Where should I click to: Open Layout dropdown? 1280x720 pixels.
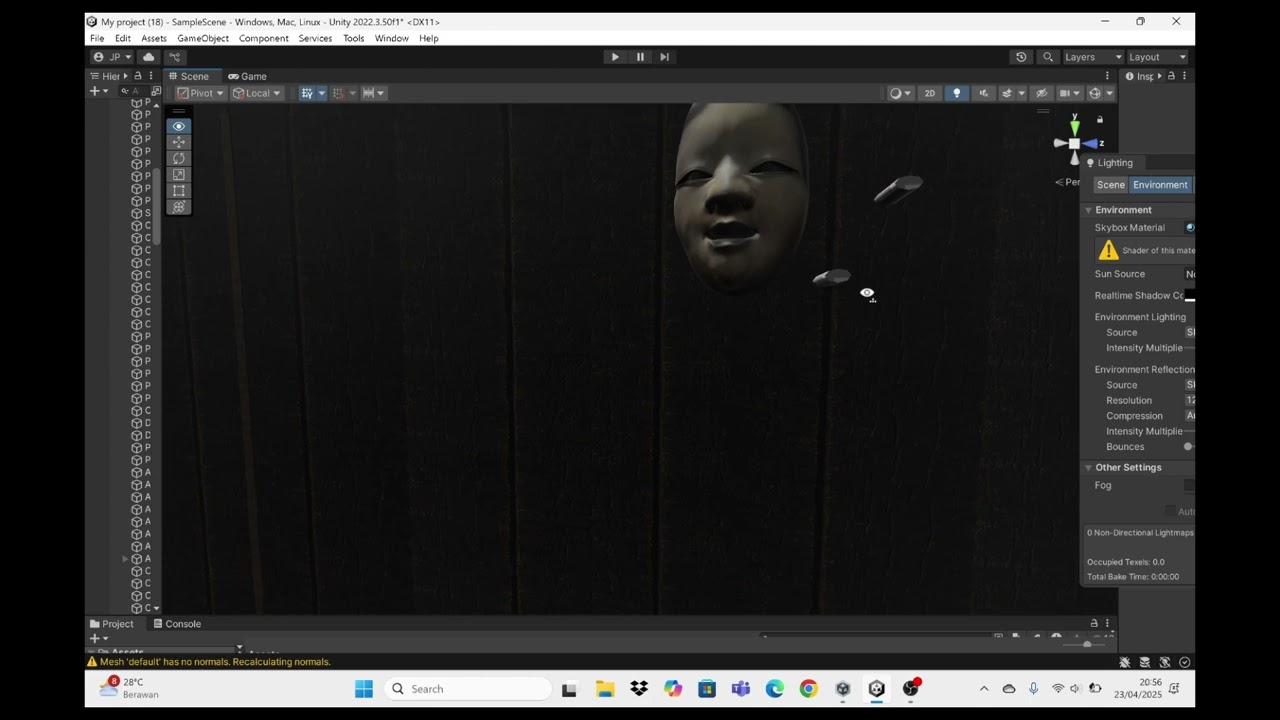point(1158,57)
